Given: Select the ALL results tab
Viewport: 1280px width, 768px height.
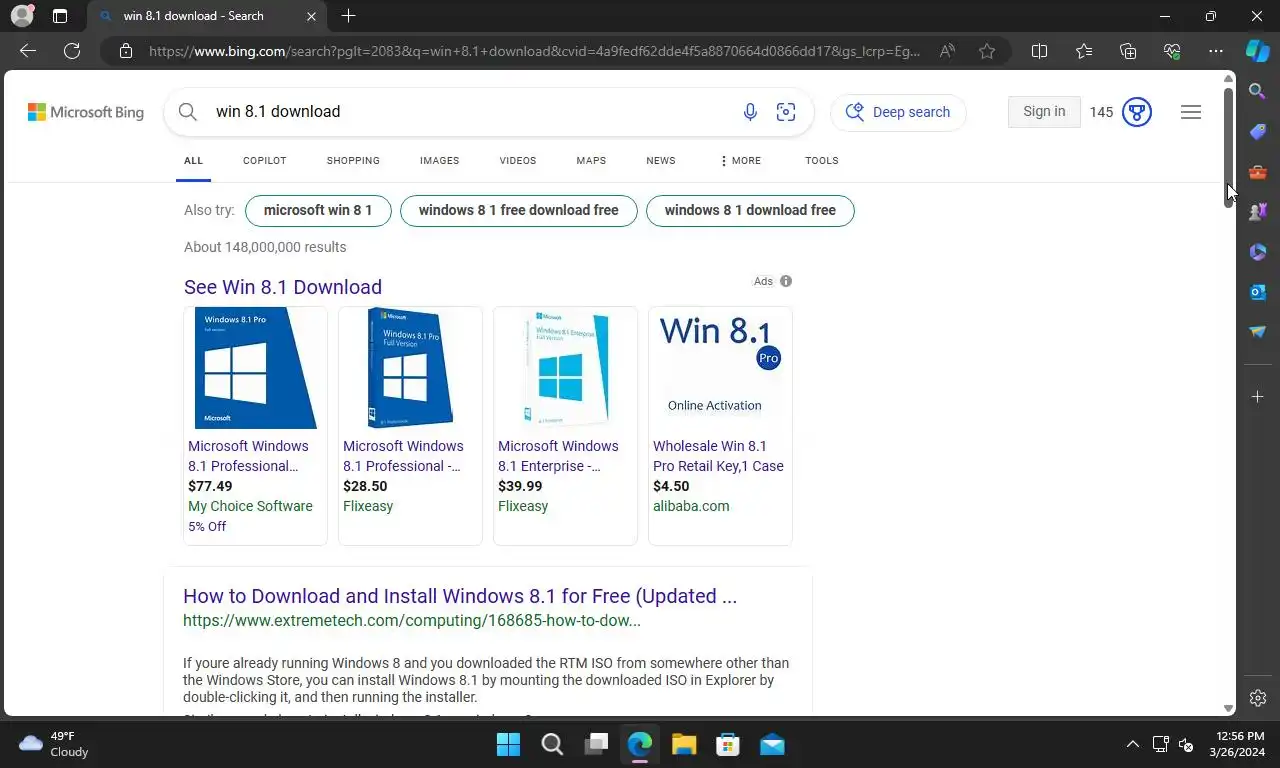Looking at the screenshot, I should click(193, 161).
